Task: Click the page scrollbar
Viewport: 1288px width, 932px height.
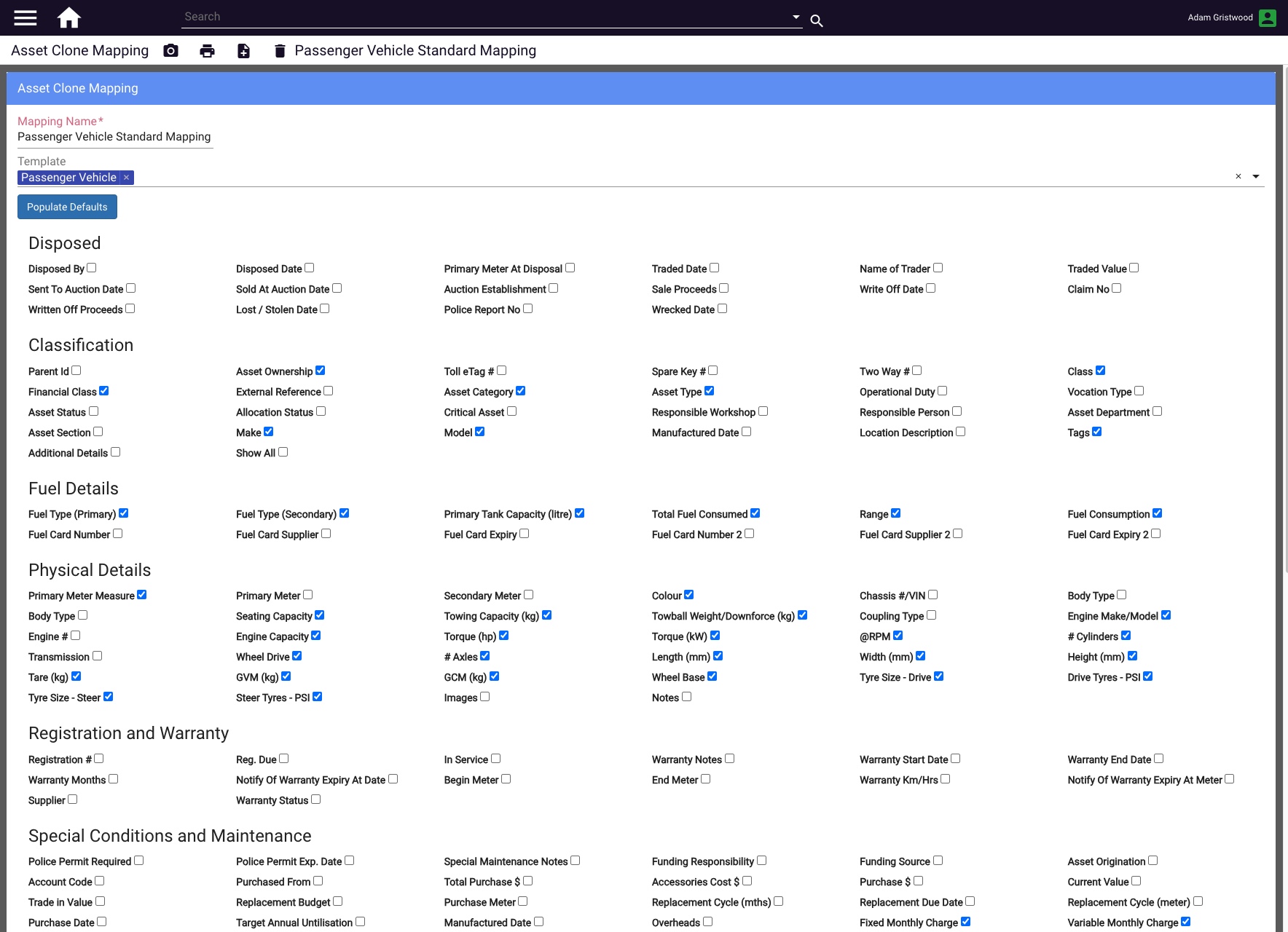Action: coord(1285,320)
